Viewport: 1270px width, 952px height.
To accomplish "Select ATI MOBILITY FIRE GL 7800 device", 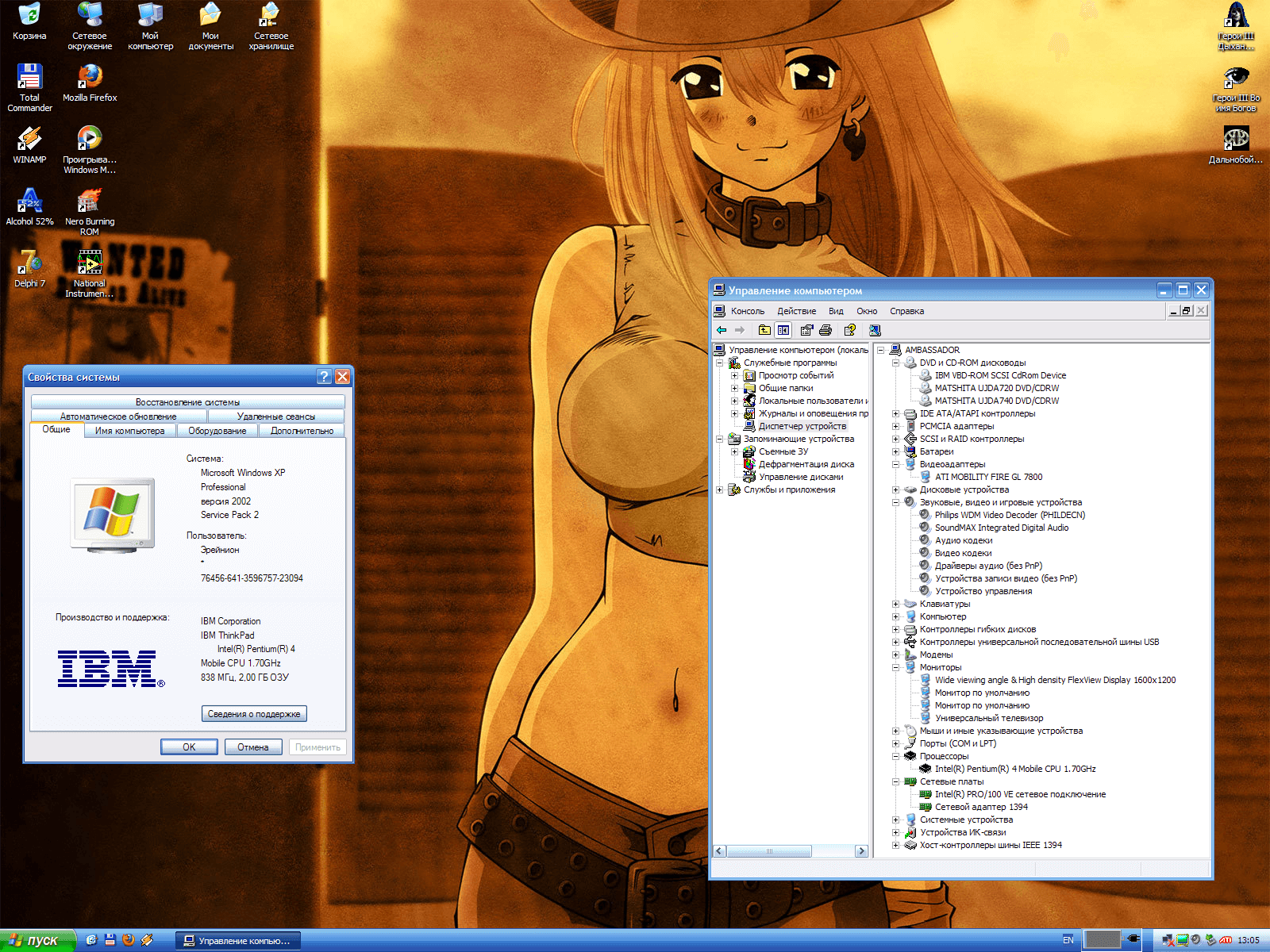I will [x=988, y=477].
